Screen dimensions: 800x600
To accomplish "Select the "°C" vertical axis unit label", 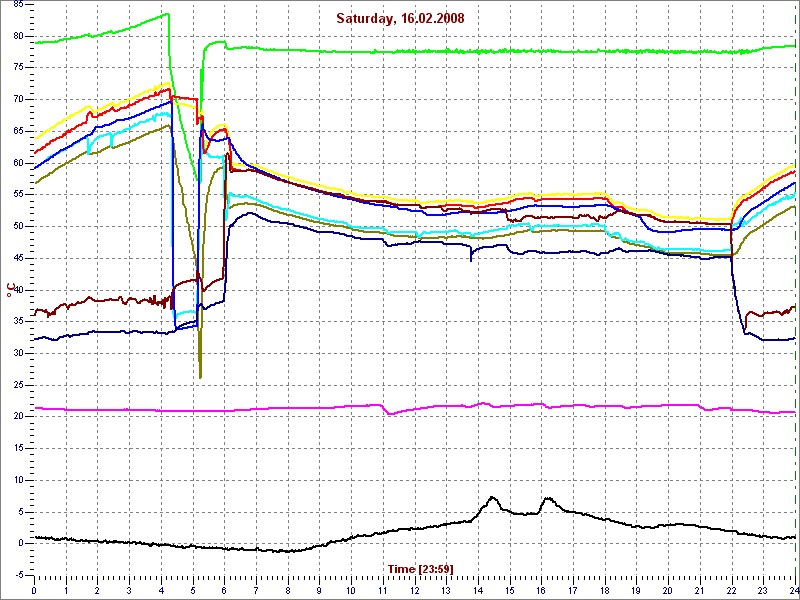I will click(10, 291).
